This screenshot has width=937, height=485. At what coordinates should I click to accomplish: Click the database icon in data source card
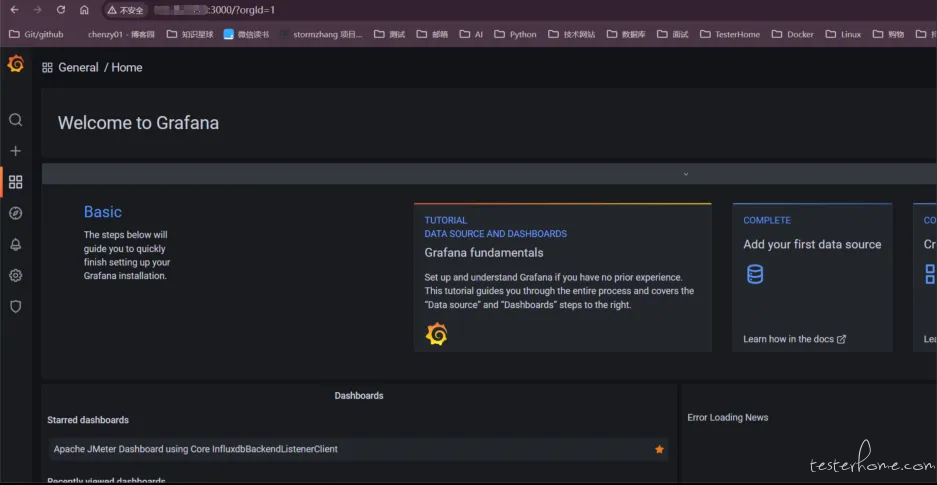(x=755, y=274)
